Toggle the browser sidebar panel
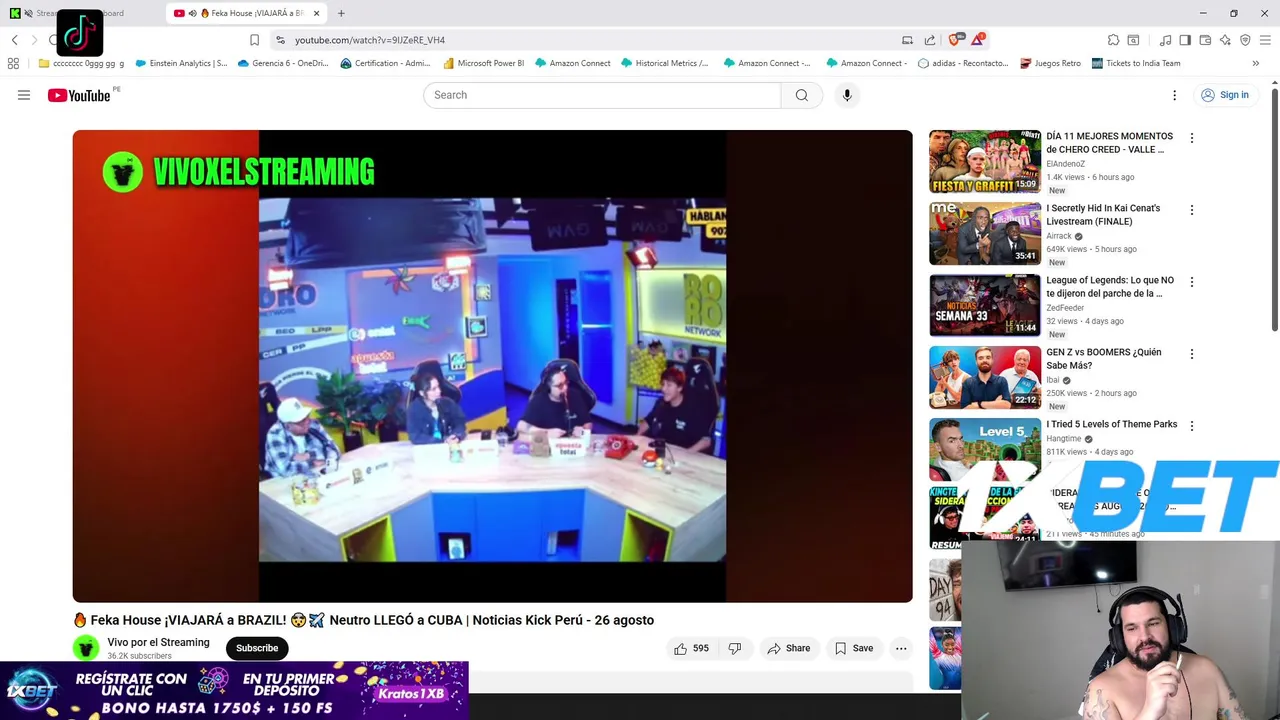1280x720 pixels. (1185, 40)
